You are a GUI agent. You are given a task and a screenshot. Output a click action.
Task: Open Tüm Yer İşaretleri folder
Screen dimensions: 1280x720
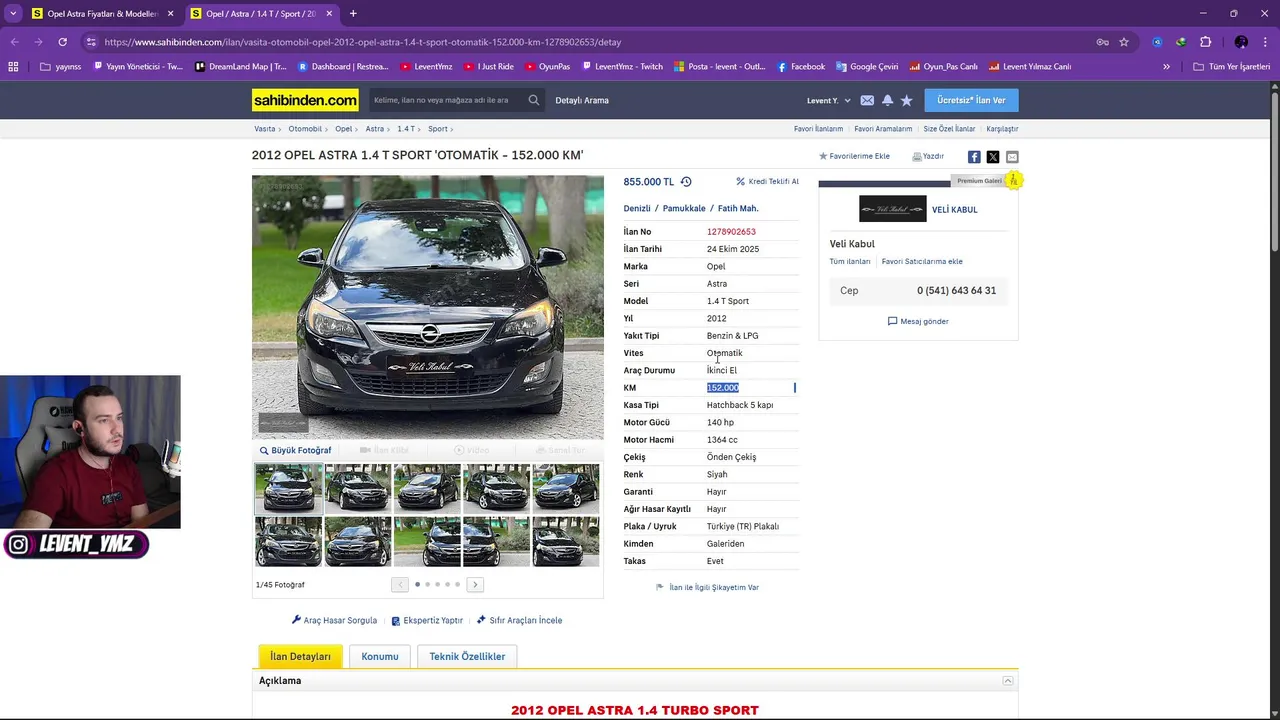pos(1232,67)
